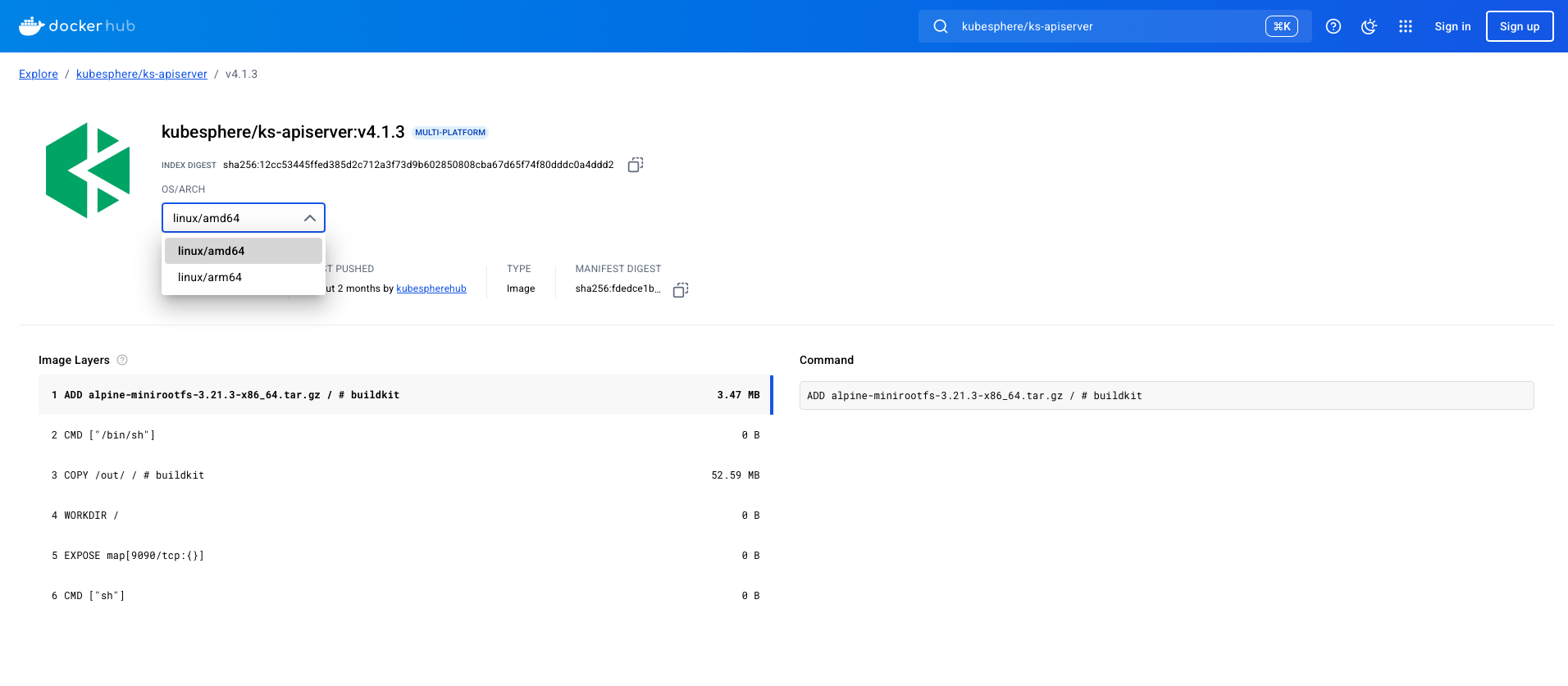This screenshot has height=686, width=1568.
Task: Select layer 3 COPY /out/ row
Action: click(x=405, y=475)
